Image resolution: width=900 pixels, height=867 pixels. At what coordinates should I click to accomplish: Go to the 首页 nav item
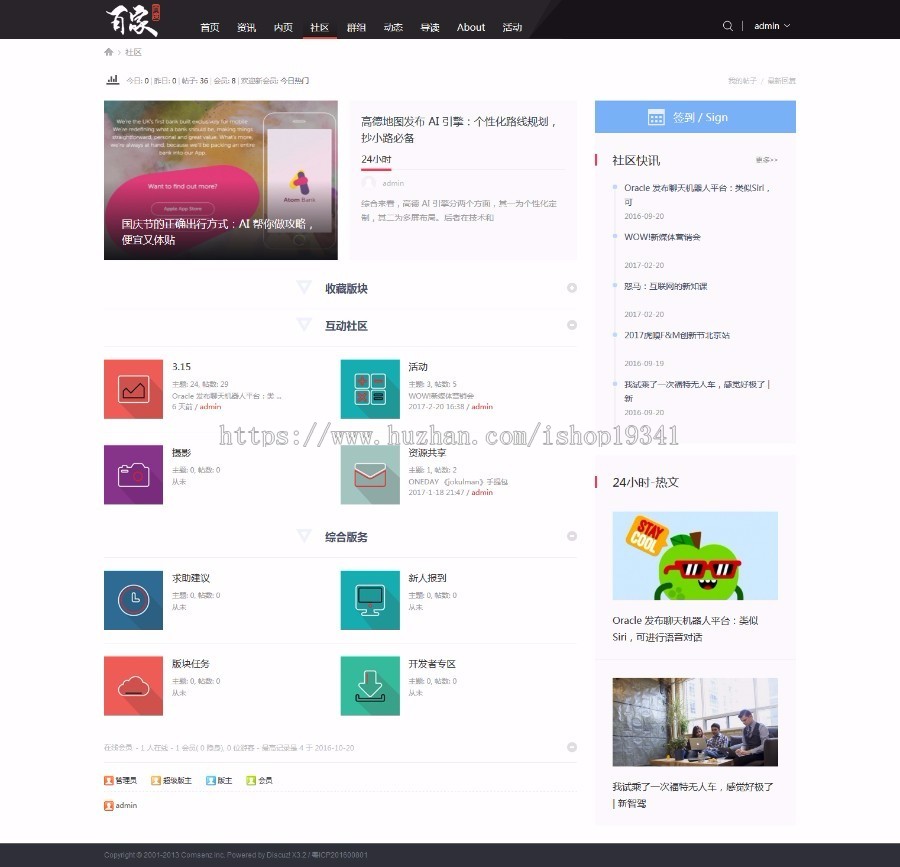pyautogui.click(x=210, y=27)
